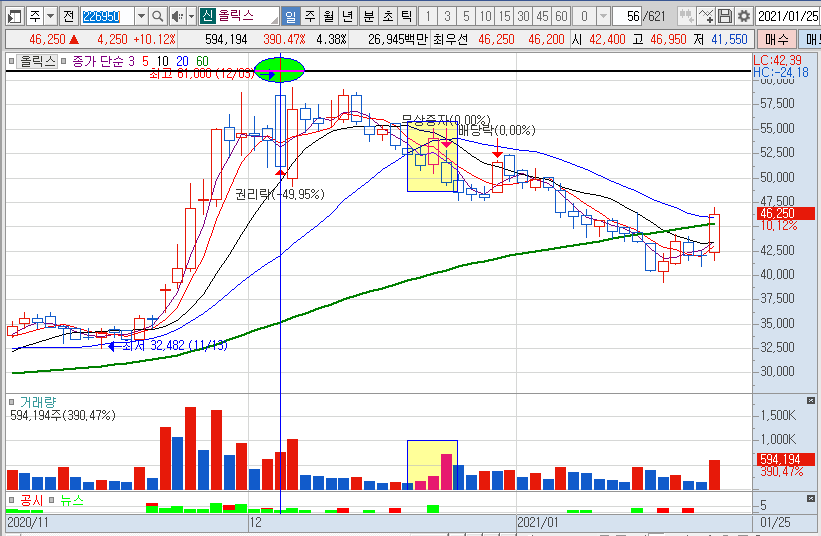Expand the stock code history dropdown
The image size is (821, 536).
click(140, 16)
